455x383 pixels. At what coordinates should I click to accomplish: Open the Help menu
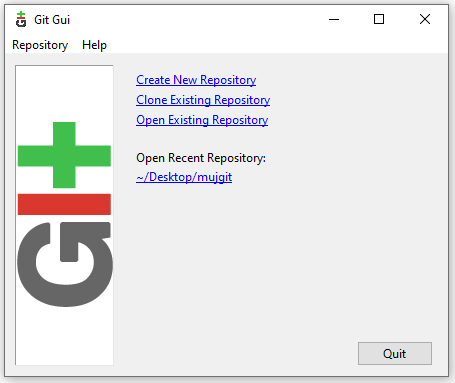tap(94, 45)
